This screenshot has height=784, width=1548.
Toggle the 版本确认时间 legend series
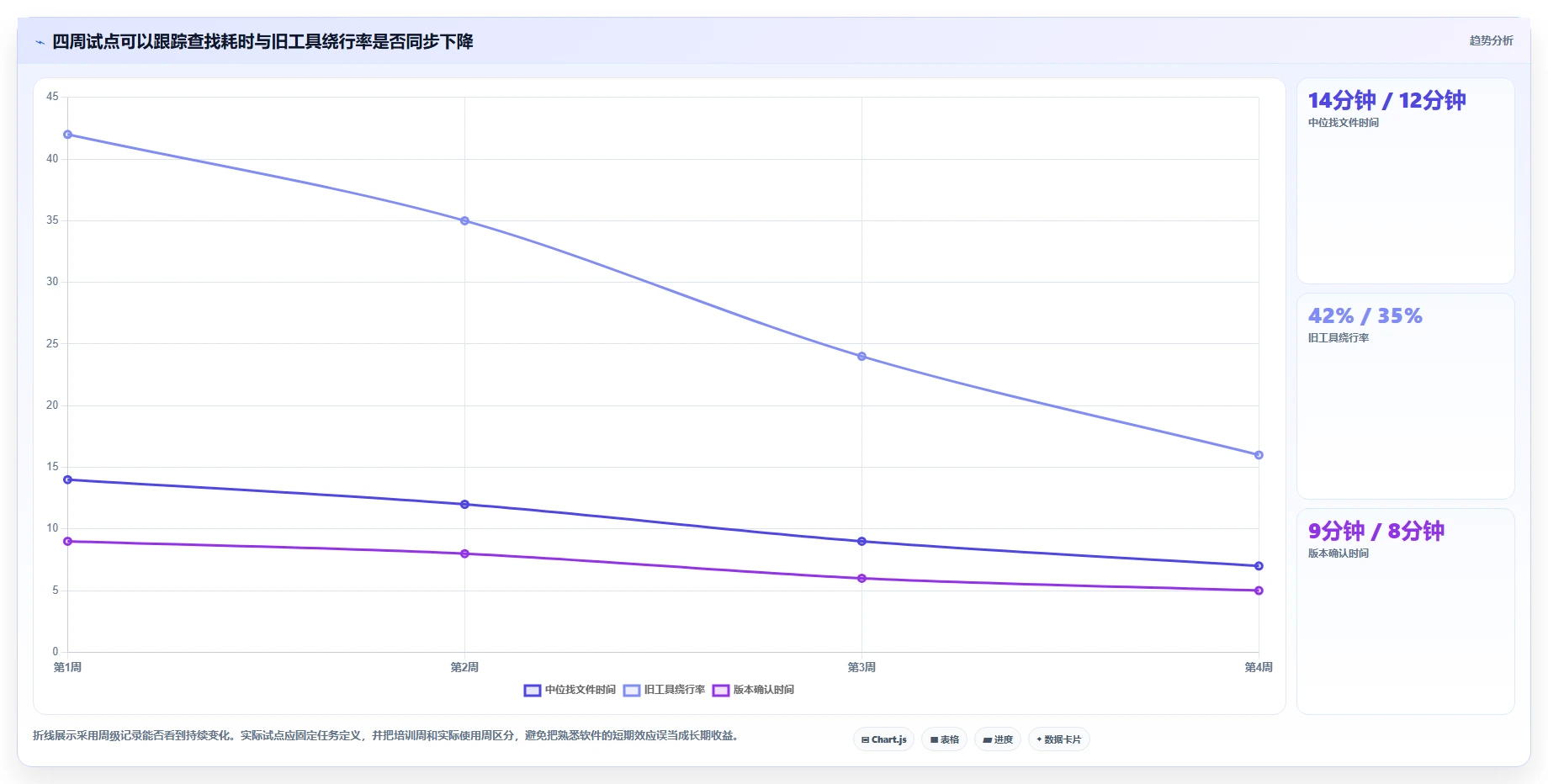(x=753, y=690)
